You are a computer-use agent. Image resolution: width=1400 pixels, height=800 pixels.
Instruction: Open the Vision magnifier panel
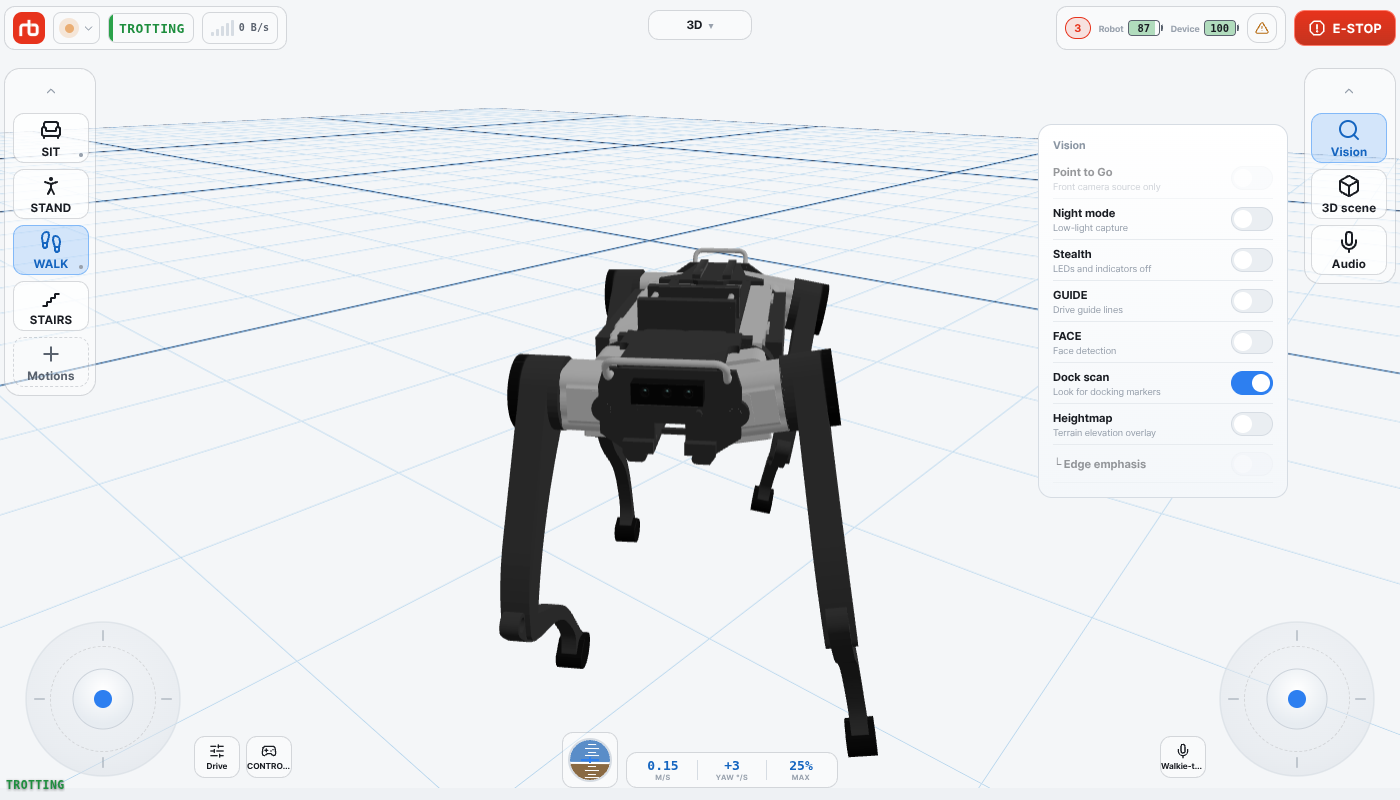point(1349,138)
